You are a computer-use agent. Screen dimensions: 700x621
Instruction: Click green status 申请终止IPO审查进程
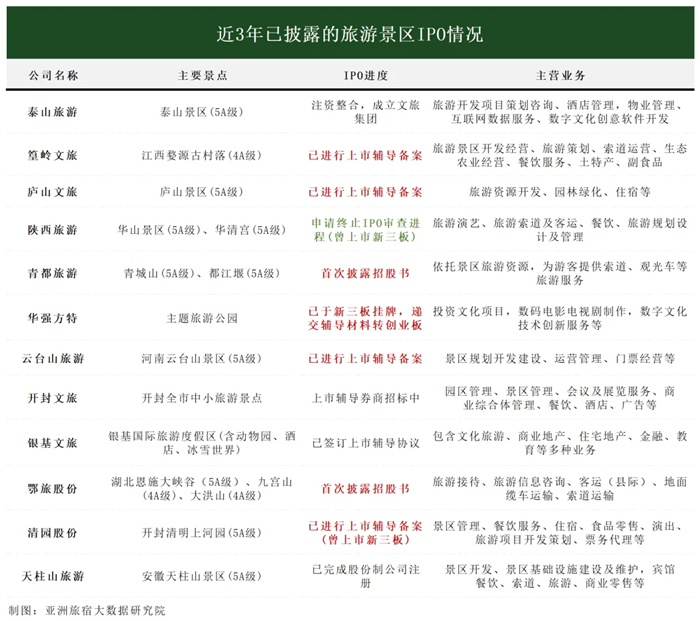[366, 230]
